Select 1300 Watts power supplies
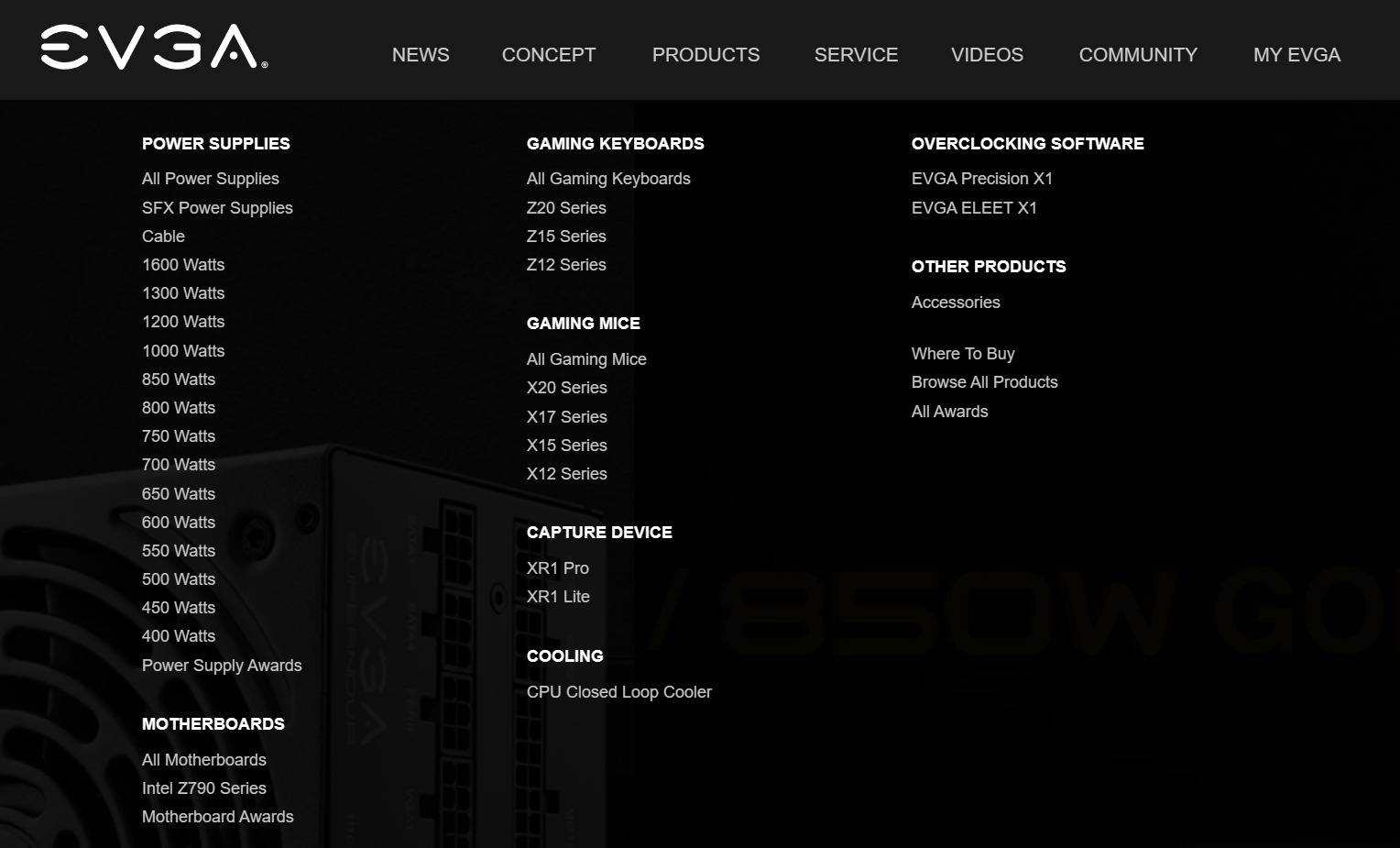Screen dimensions: 1400x848 pos(183,293)
